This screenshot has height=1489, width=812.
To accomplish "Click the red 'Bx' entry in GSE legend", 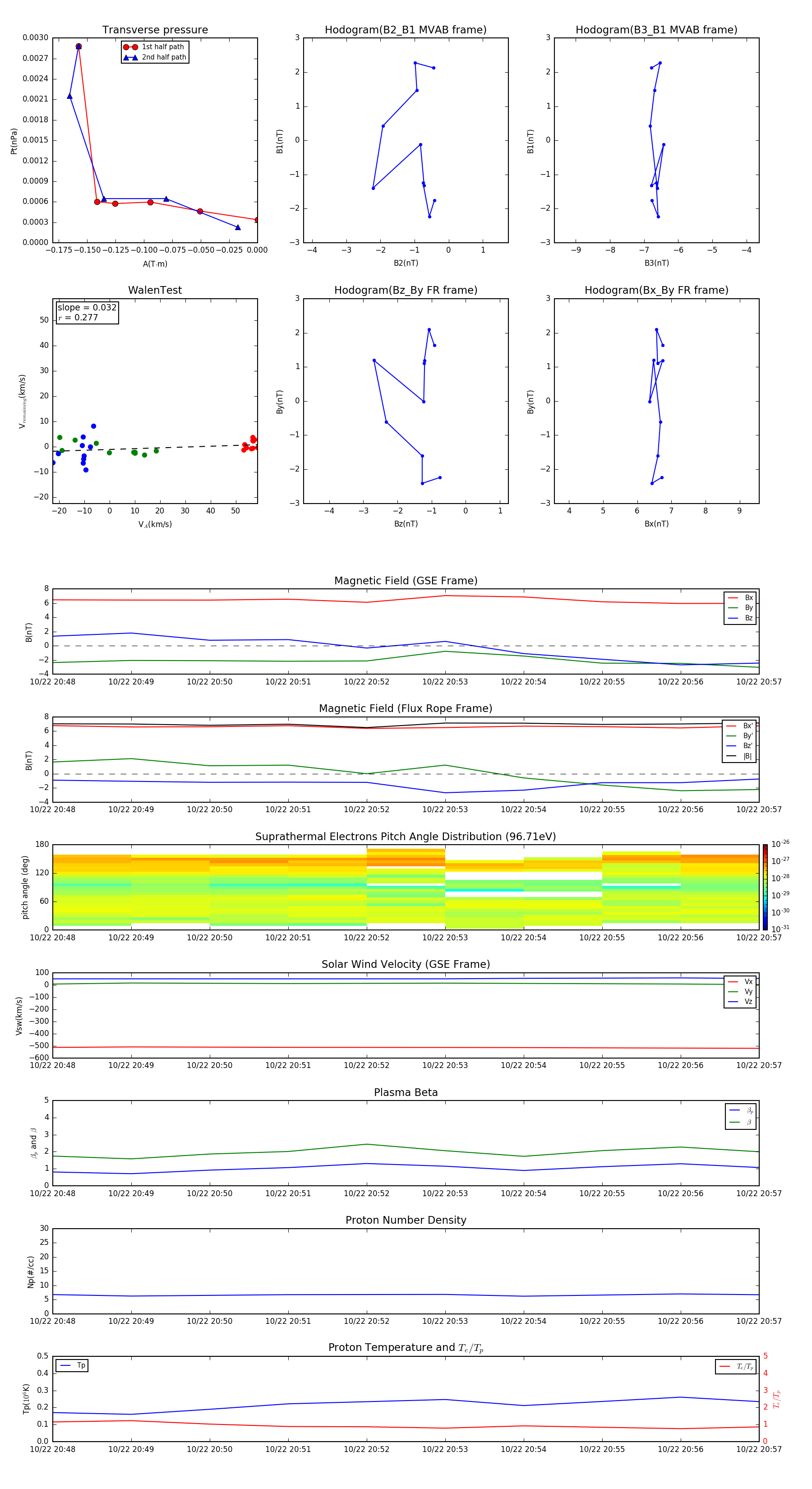I will point(740,598).
